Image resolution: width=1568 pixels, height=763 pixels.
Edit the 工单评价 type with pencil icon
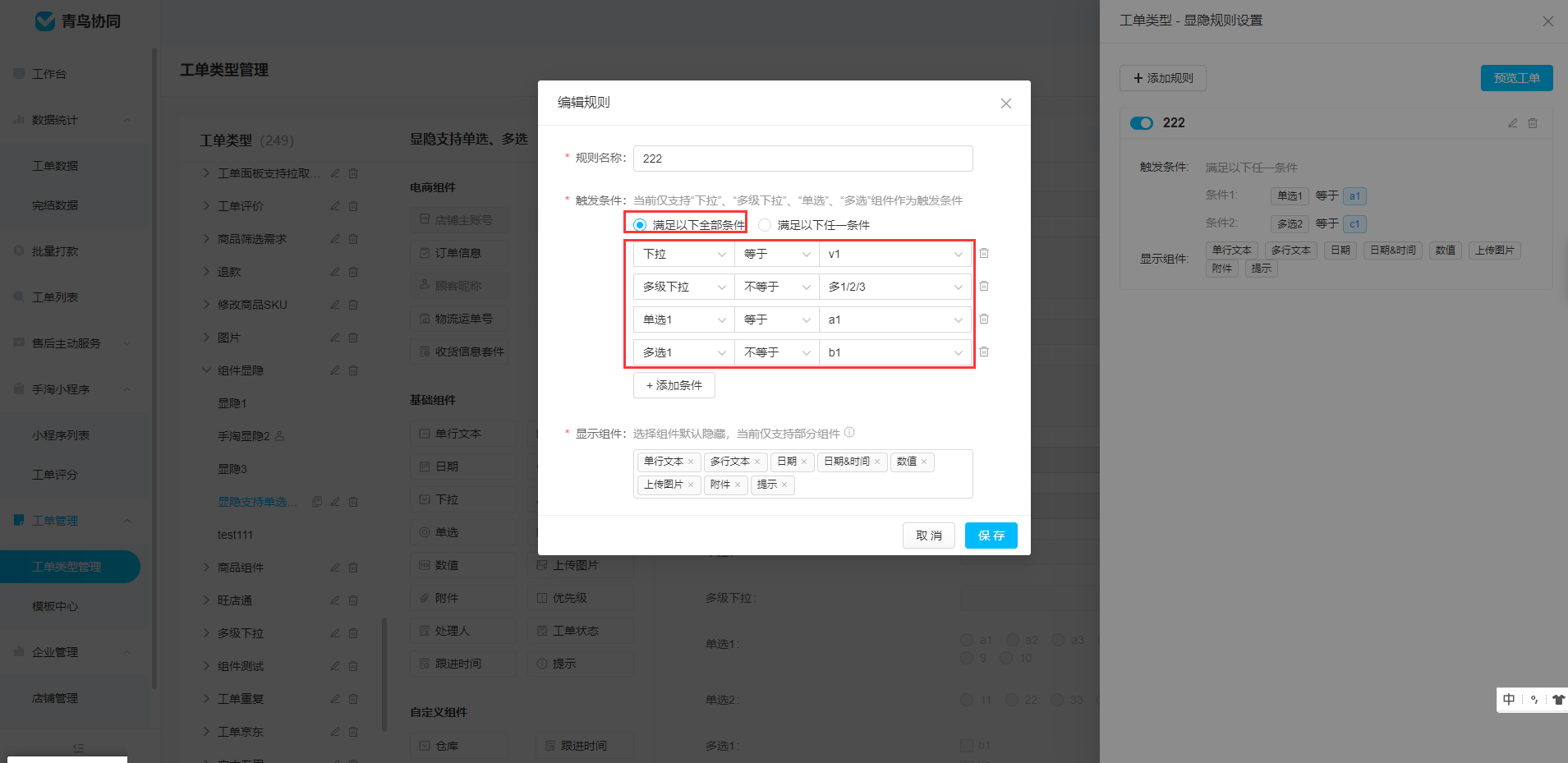[335, 206]
